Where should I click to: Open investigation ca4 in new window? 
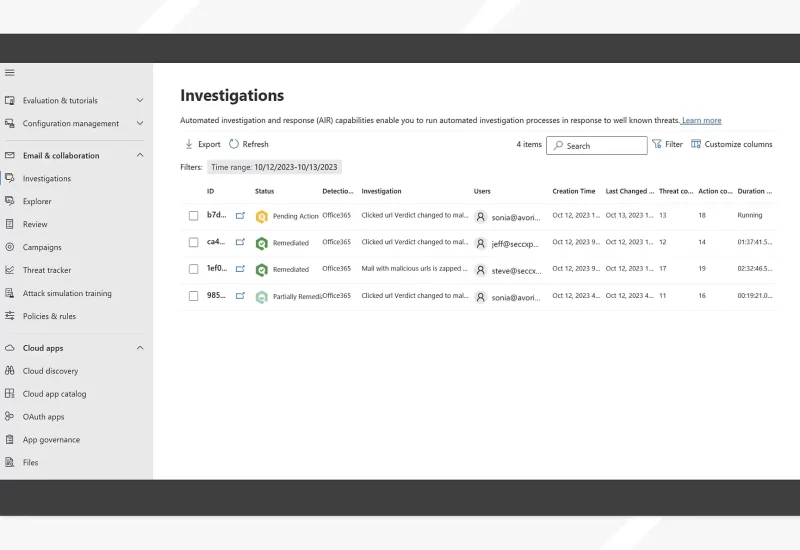tap(240, 242)
